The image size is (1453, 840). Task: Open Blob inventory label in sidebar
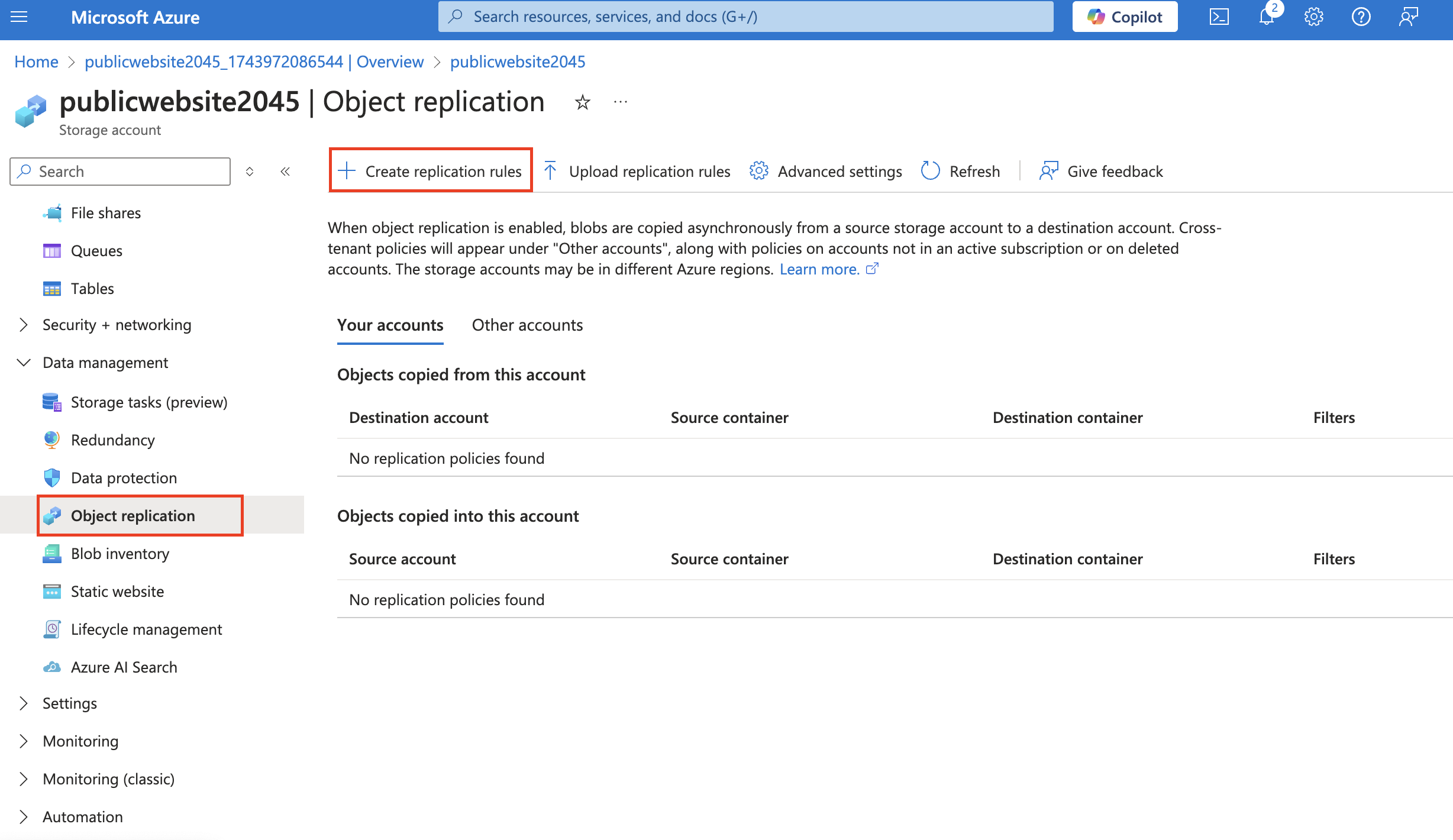click(120, 554)
